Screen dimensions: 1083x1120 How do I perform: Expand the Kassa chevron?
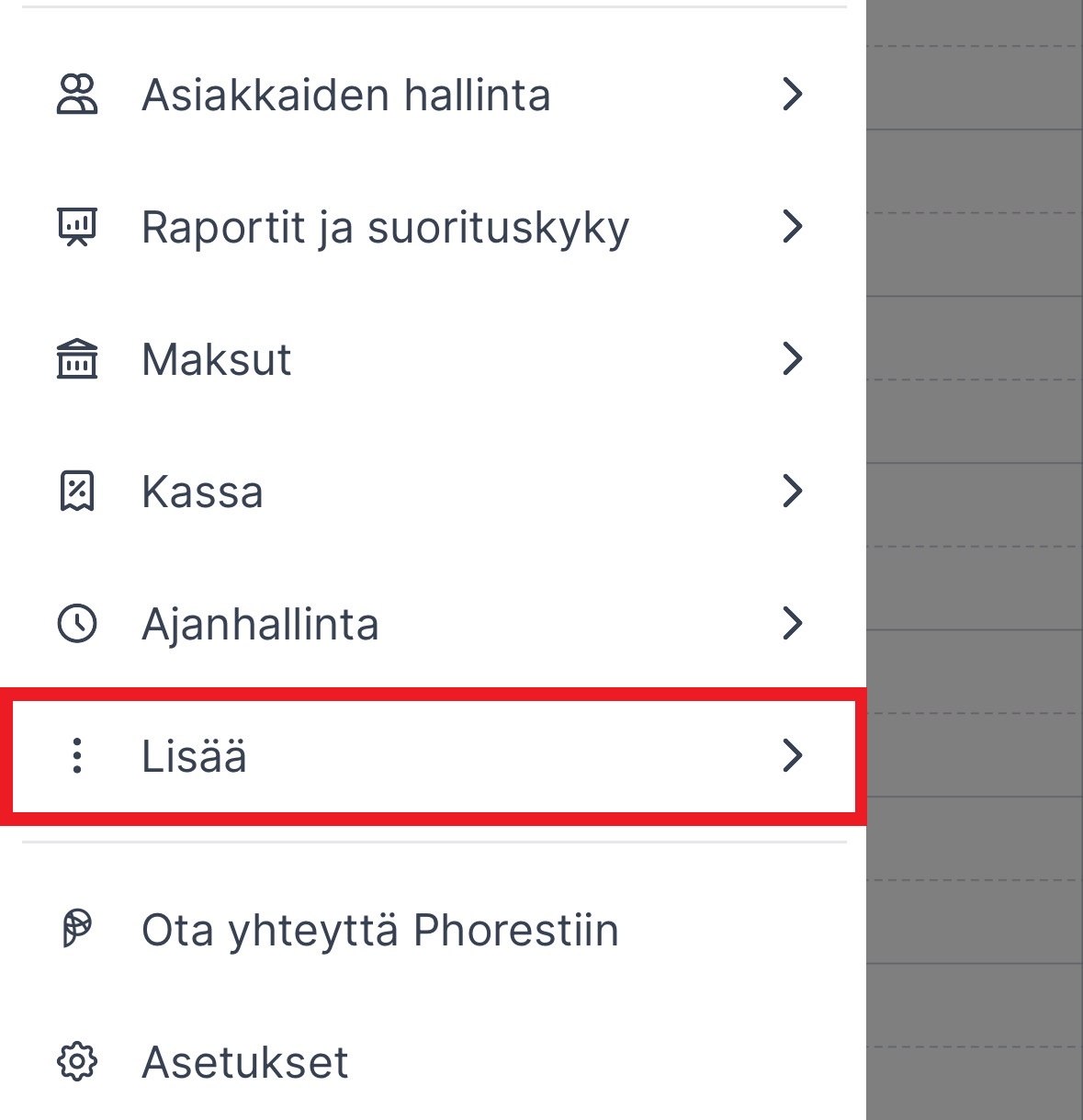tap(794, 492)
